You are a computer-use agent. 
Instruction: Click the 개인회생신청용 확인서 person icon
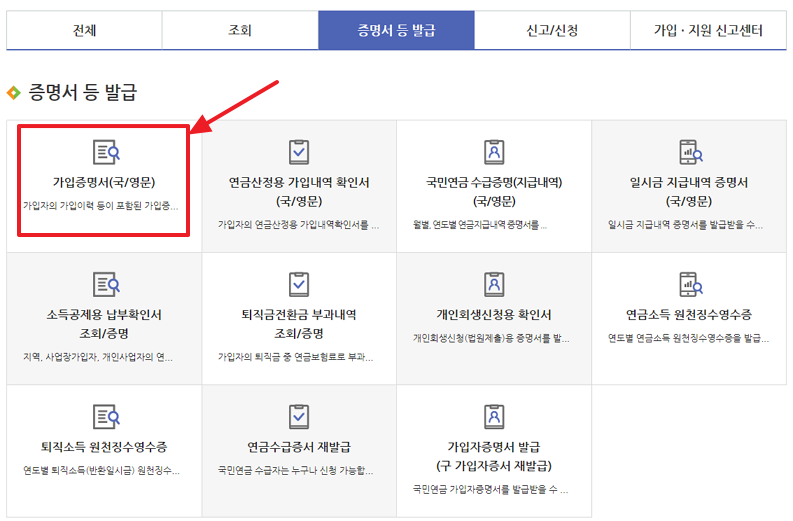pyautogui.click(x=494, y=284)
